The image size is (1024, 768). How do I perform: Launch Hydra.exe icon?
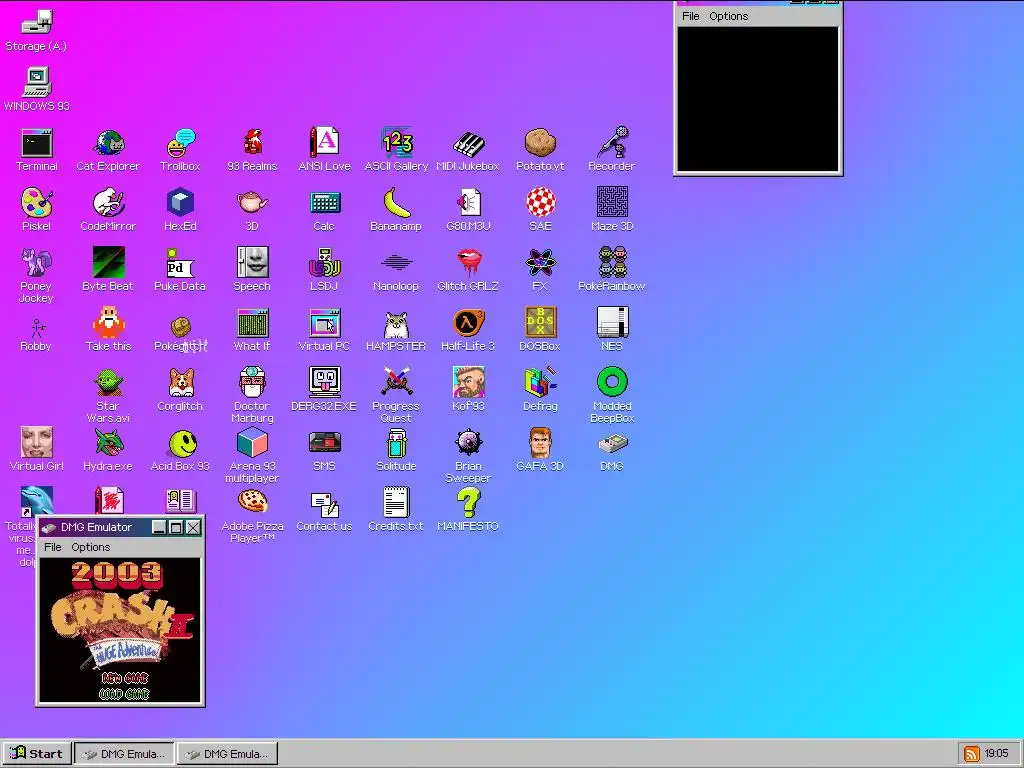point(108,451)
